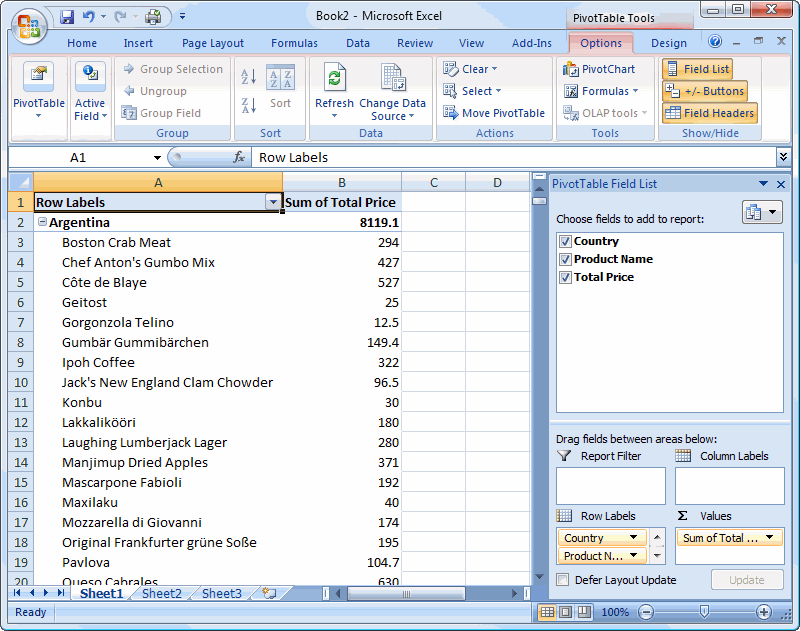Image resolution: width=800 pixels, height=631 pixels.
Task: Click in the formula bar input
Action: (513, 157)
